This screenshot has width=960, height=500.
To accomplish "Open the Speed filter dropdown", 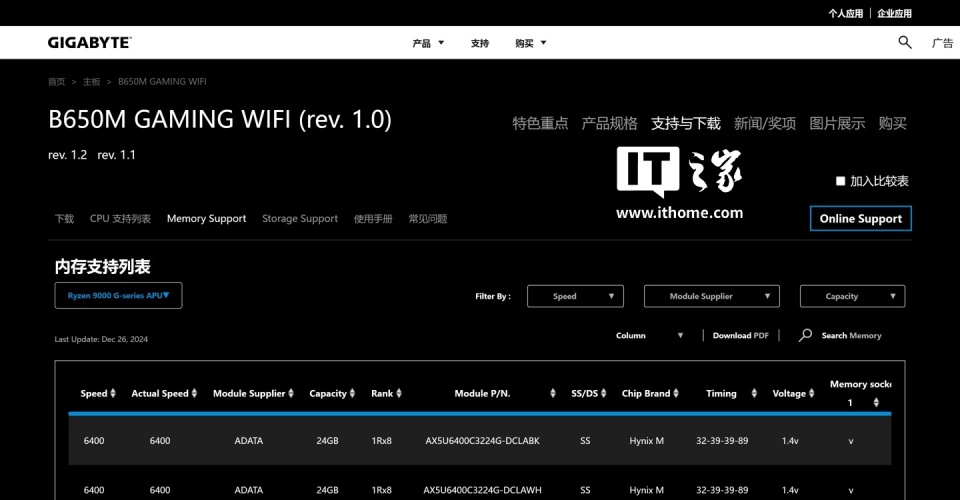I will pyautogui.click(x=576, y=296).
